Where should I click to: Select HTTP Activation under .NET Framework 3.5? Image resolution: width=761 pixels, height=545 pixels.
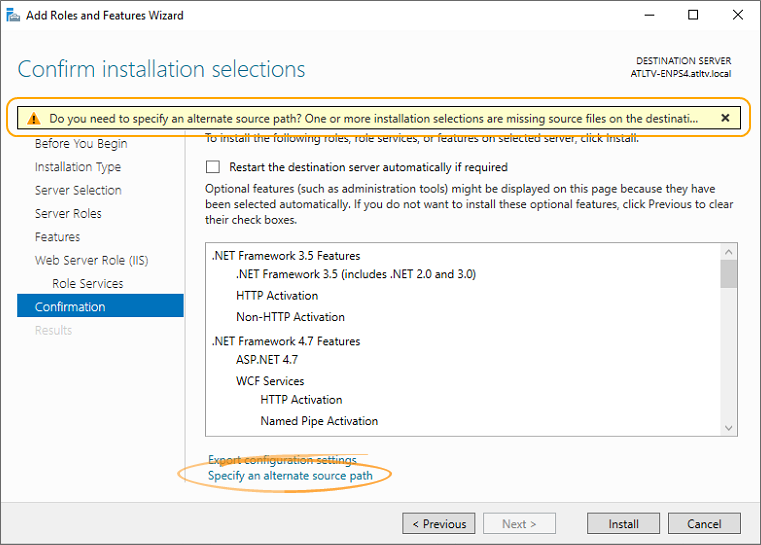(277, 296)
